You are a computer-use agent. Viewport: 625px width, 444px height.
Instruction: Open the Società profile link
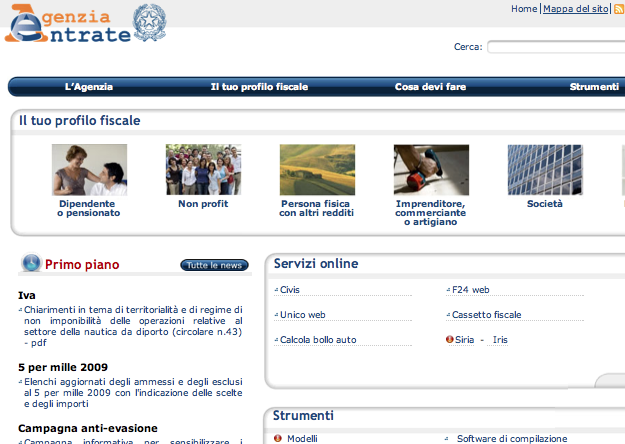tap(545, 204)
